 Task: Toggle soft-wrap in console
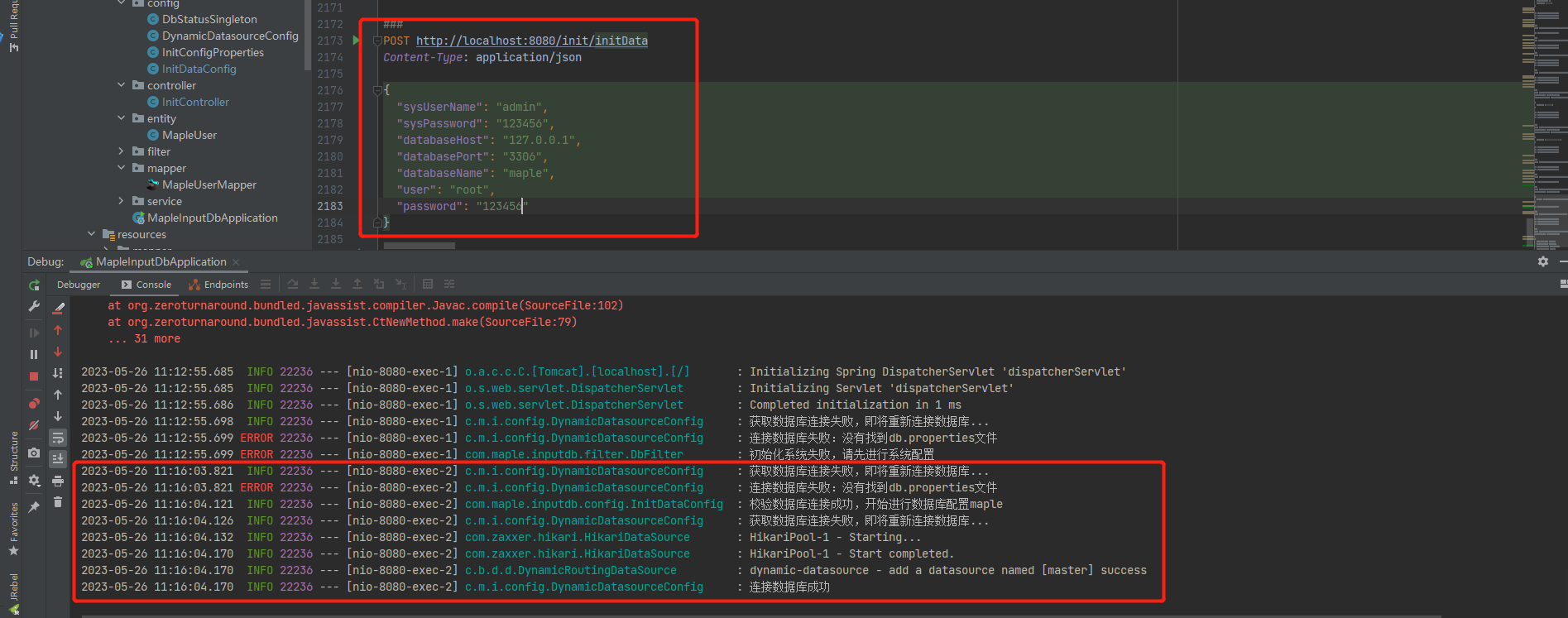click(58, 438)
